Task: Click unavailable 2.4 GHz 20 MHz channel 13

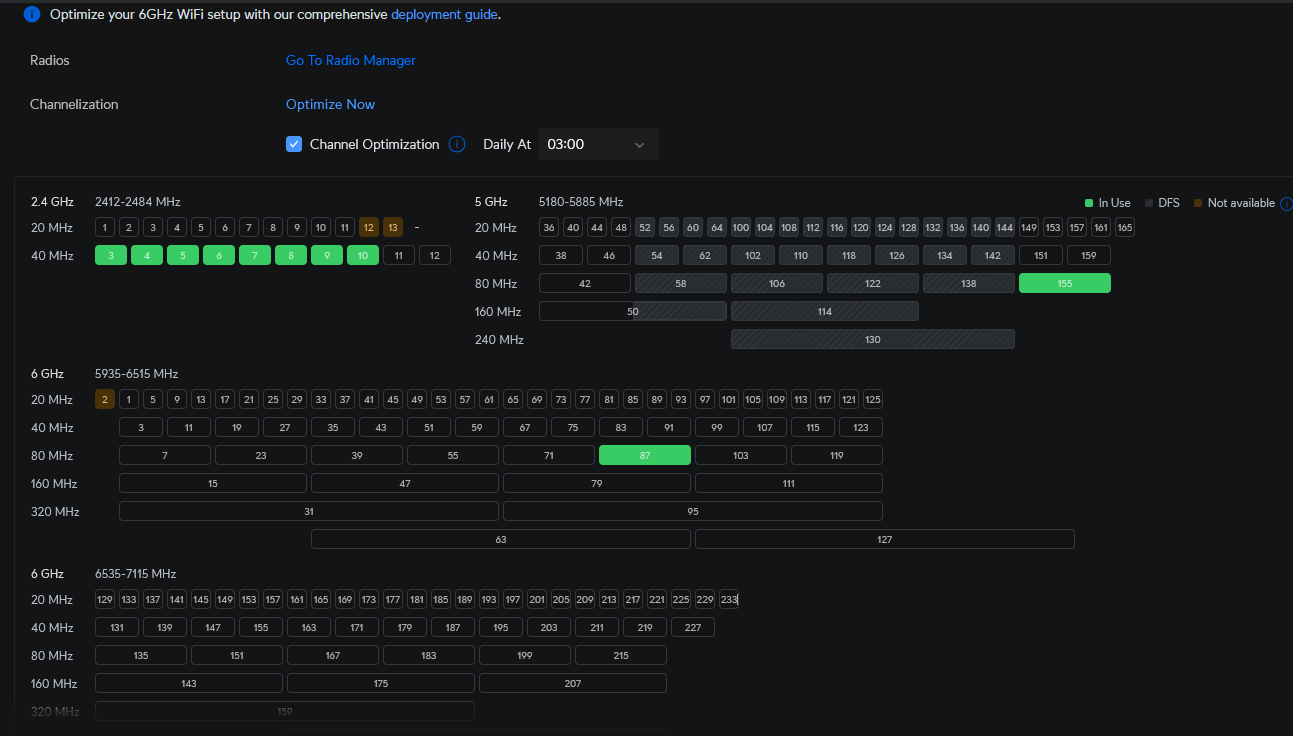Action: coord(393,227)
